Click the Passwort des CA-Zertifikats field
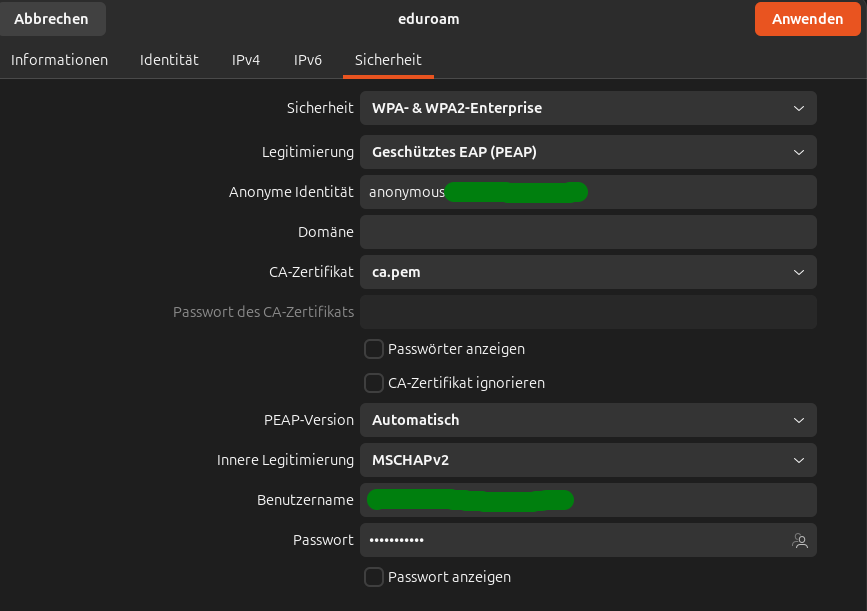This screenshot has width=867, height=611. coord(588,312)
